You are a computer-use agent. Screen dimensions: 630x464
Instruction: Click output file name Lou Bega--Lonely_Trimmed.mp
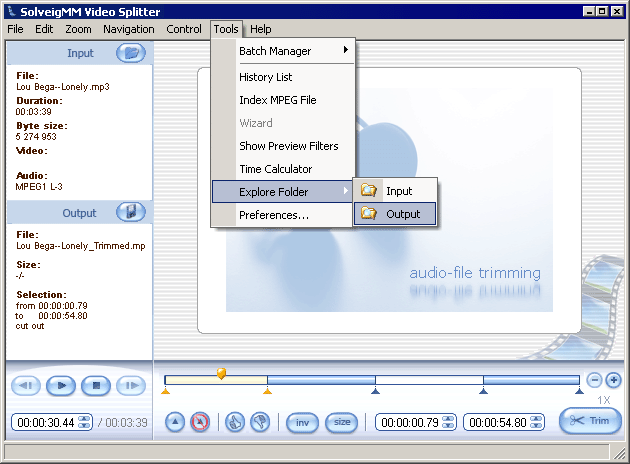pyautogui.click(x=81, y=246)
